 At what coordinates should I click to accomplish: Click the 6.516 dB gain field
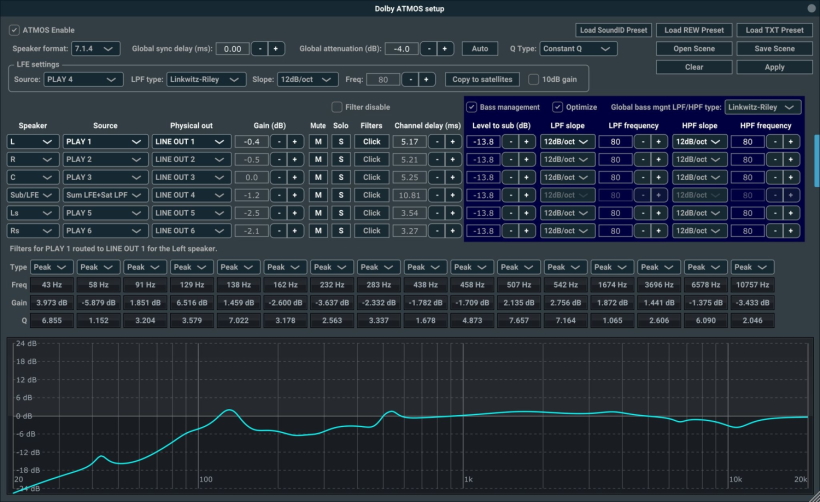tap(191, 303)
